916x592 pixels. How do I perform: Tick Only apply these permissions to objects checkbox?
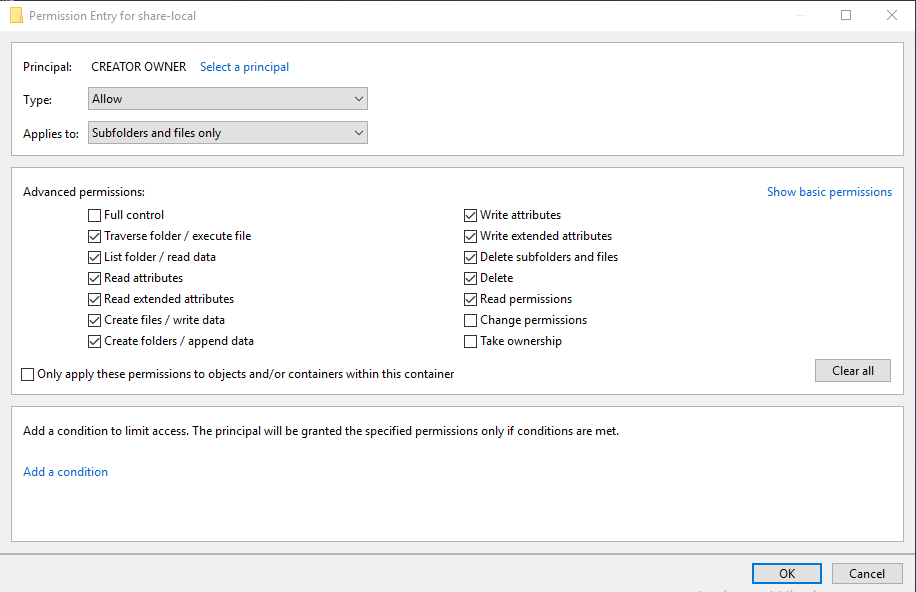point(28,374)
